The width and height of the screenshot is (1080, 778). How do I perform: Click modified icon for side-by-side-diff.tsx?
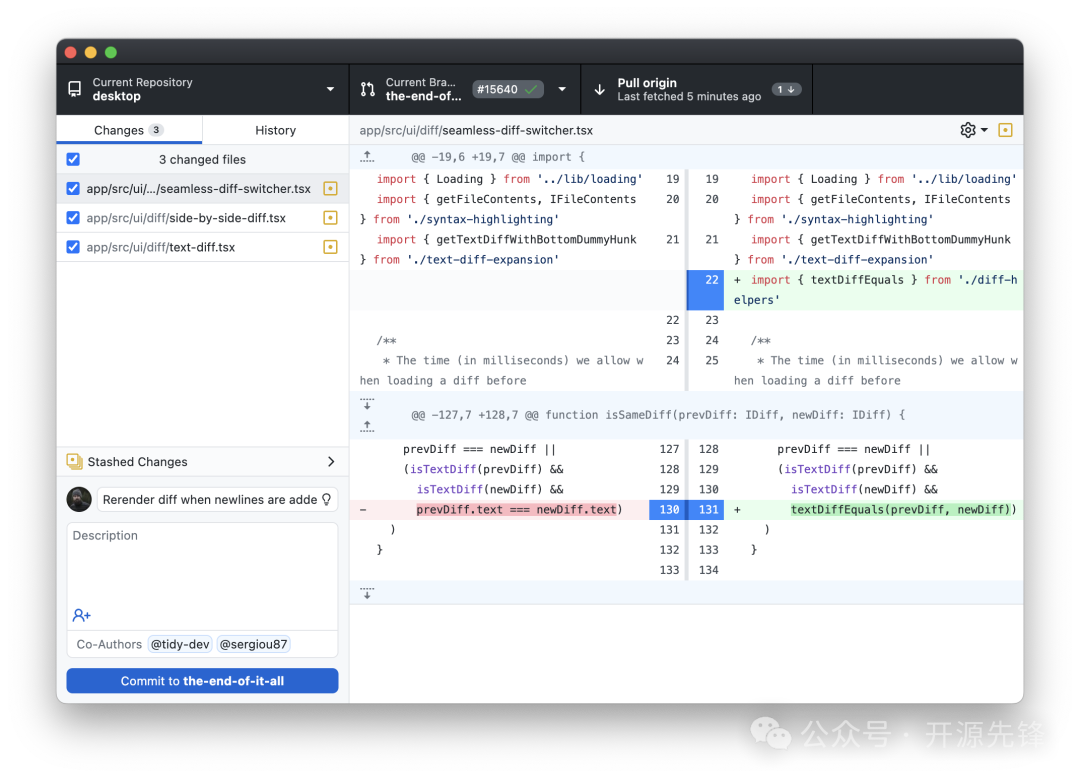point(331,218)
